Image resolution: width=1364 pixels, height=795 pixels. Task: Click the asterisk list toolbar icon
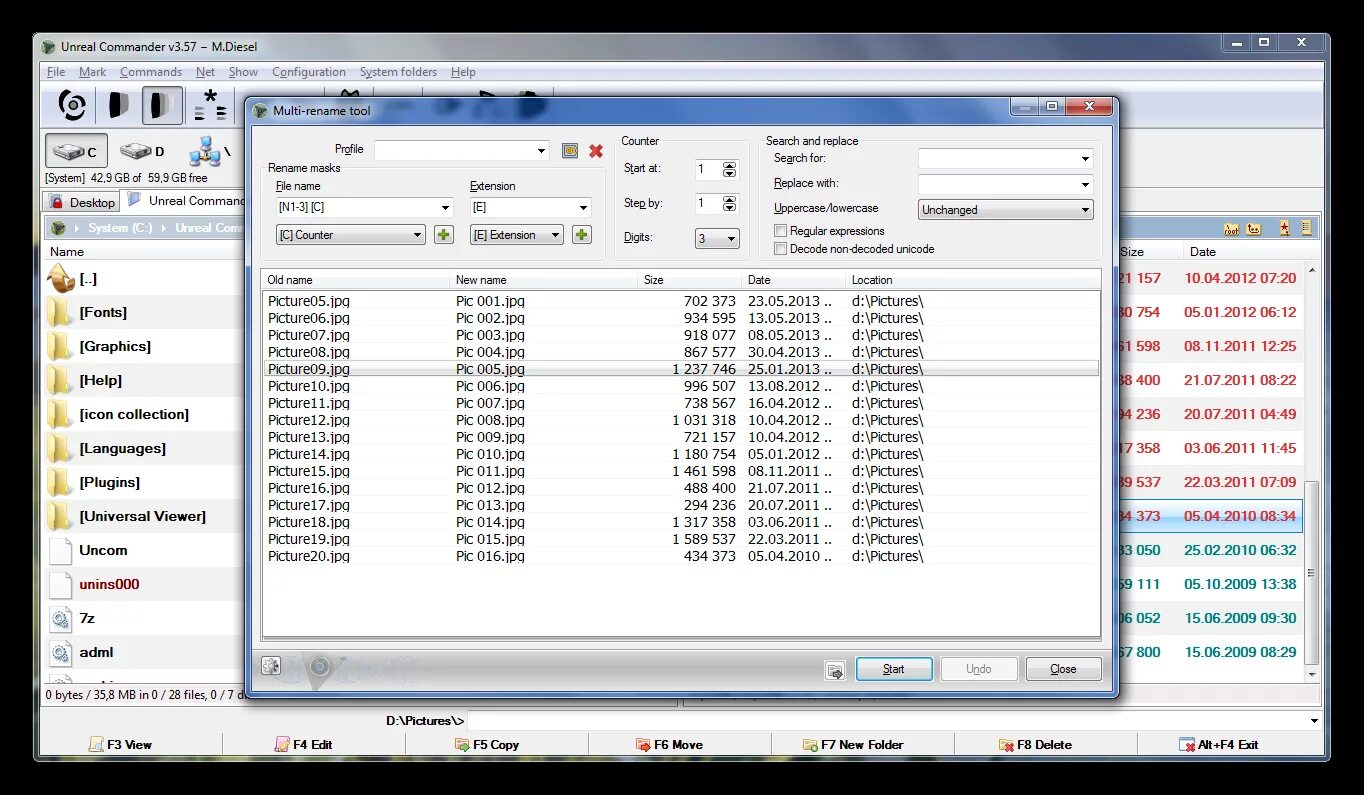click(x=210, y=104)
